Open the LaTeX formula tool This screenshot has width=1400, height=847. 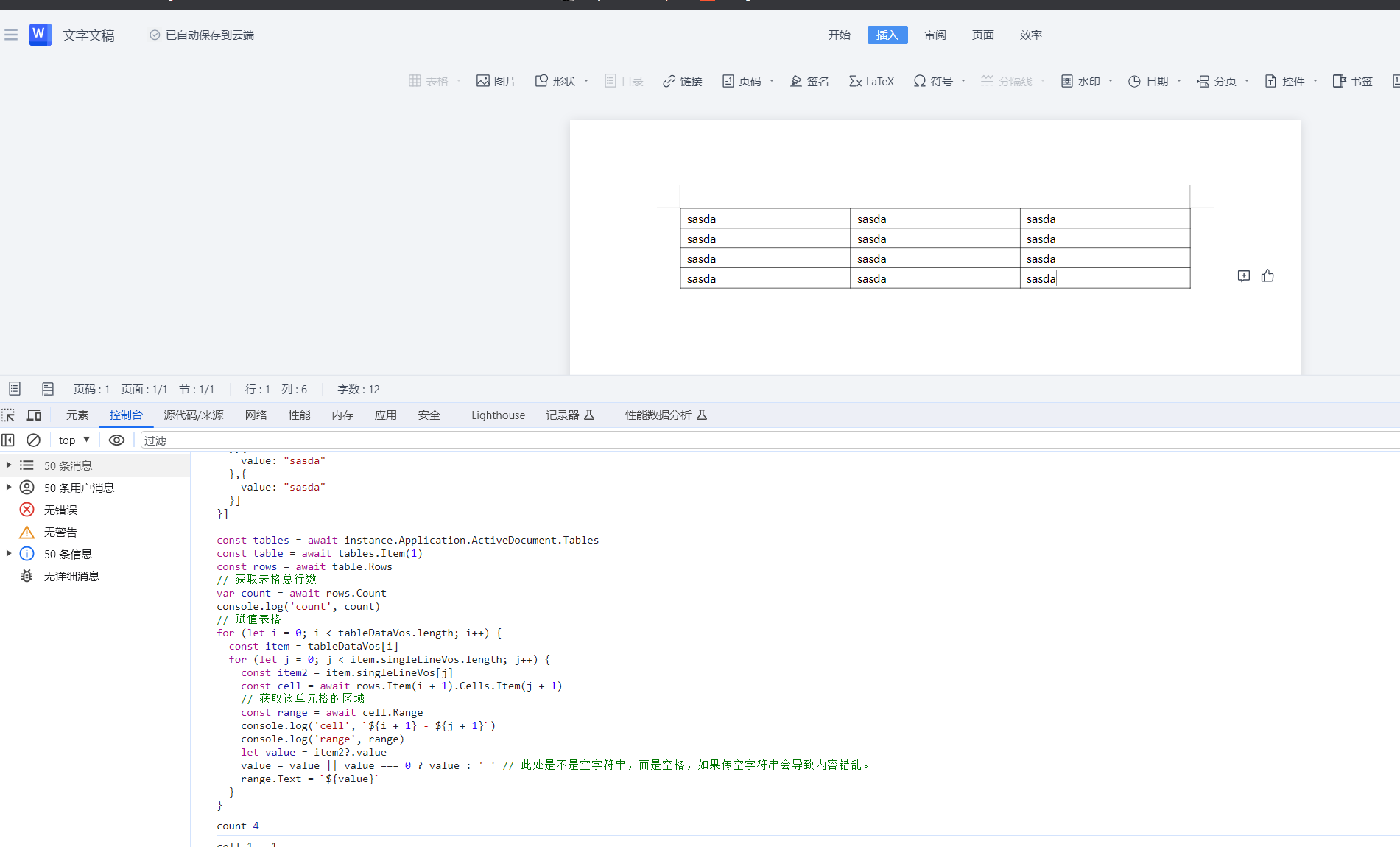click(871, 81)
